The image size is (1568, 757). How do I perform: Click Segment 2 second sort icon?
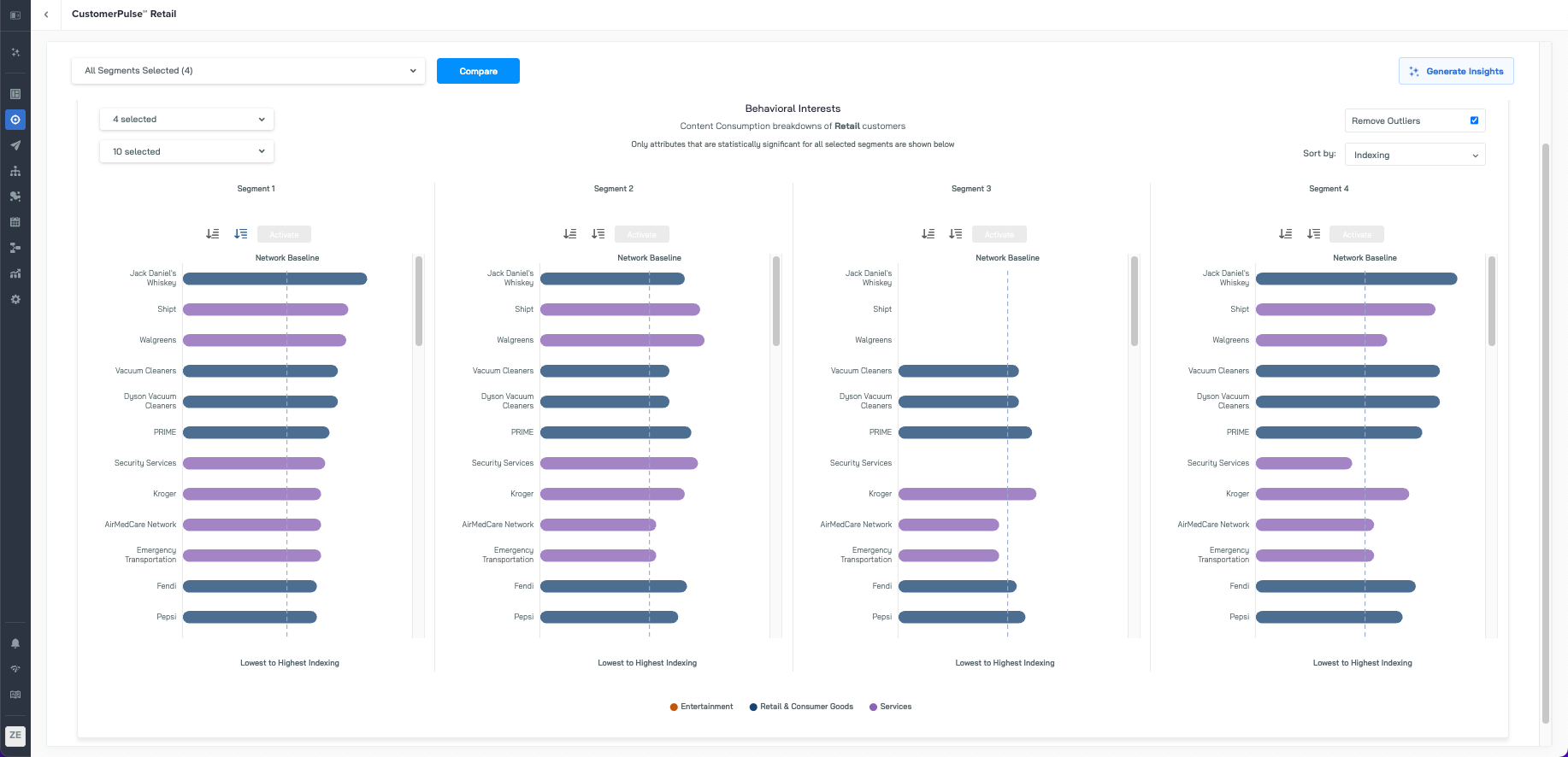click(x=598, y=234)
